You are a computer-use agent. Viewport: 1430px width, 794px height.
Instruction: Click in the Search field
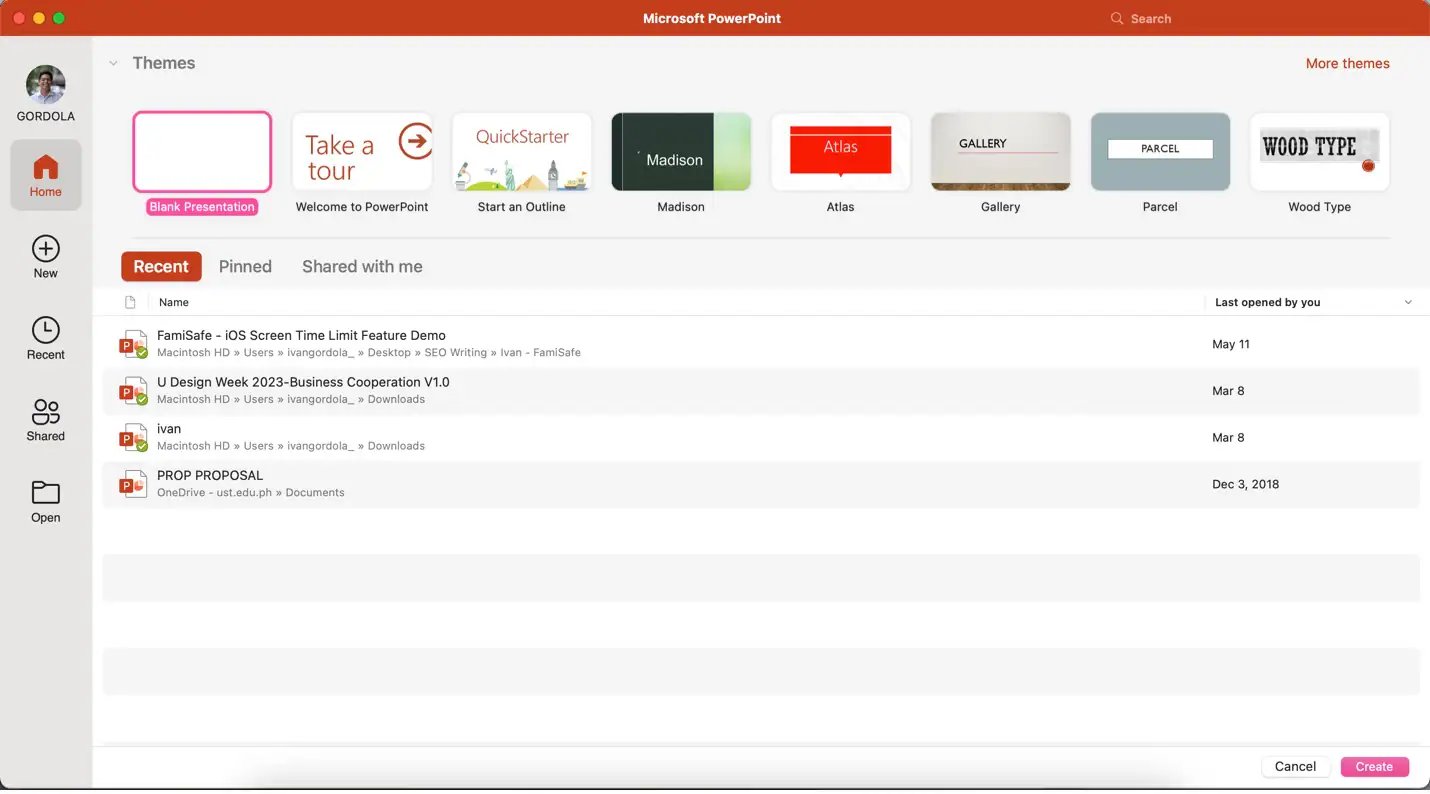tap(1150, 19)
